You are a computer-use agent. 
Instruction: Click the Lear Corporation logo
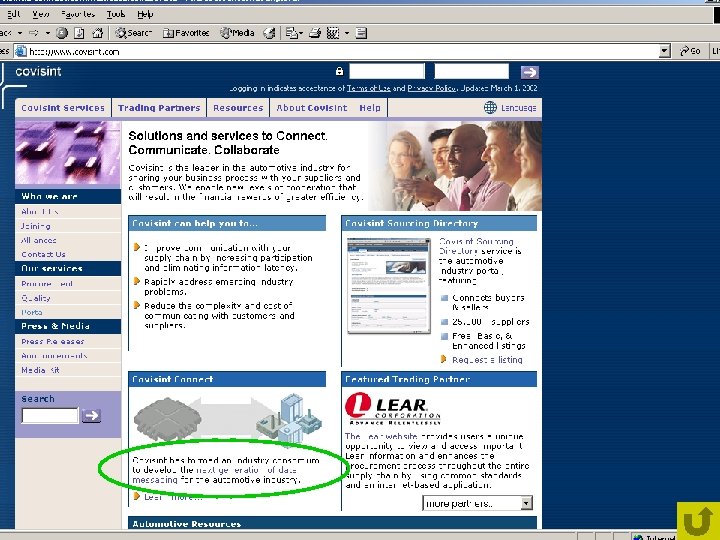[x=393, y=408]
